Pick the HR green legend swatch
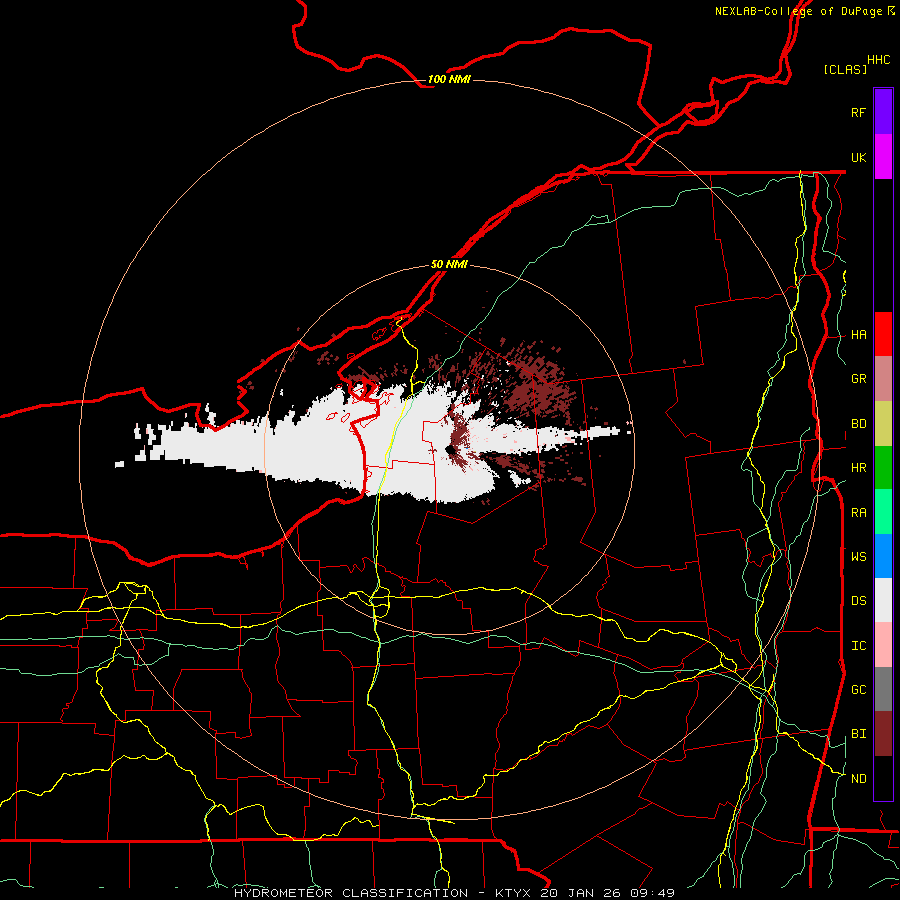The height and width of the screenshot is (900, 900). 883,468
